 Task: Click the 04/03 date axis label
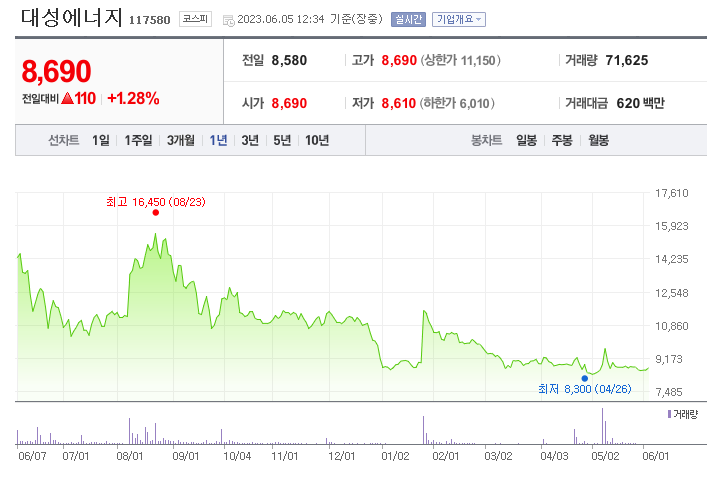tap(555, 456)
